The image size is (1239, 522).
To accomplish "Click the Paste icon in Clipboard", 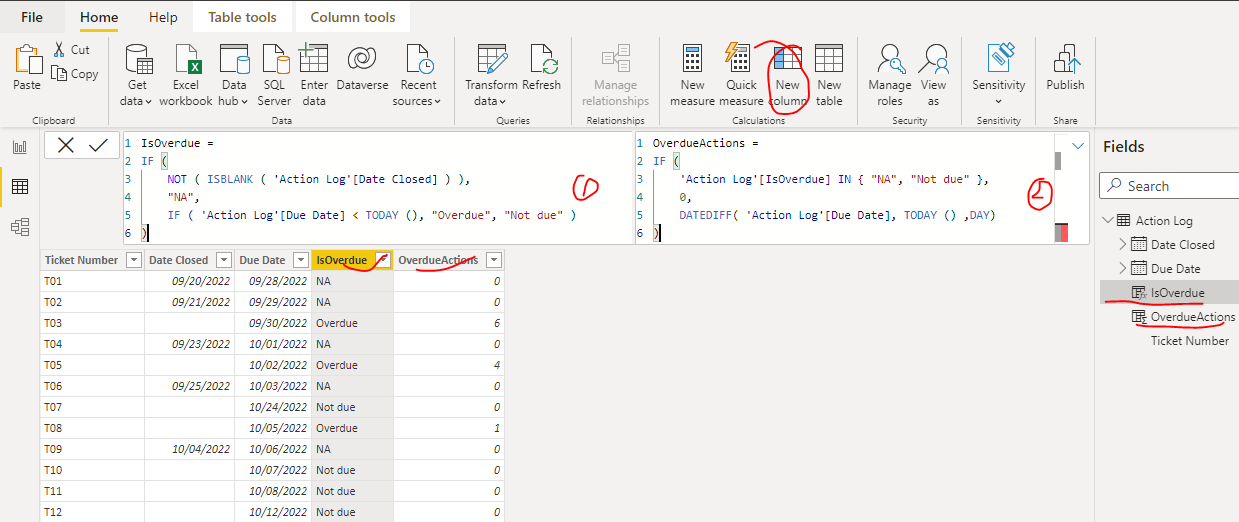I will coord(27,60).
